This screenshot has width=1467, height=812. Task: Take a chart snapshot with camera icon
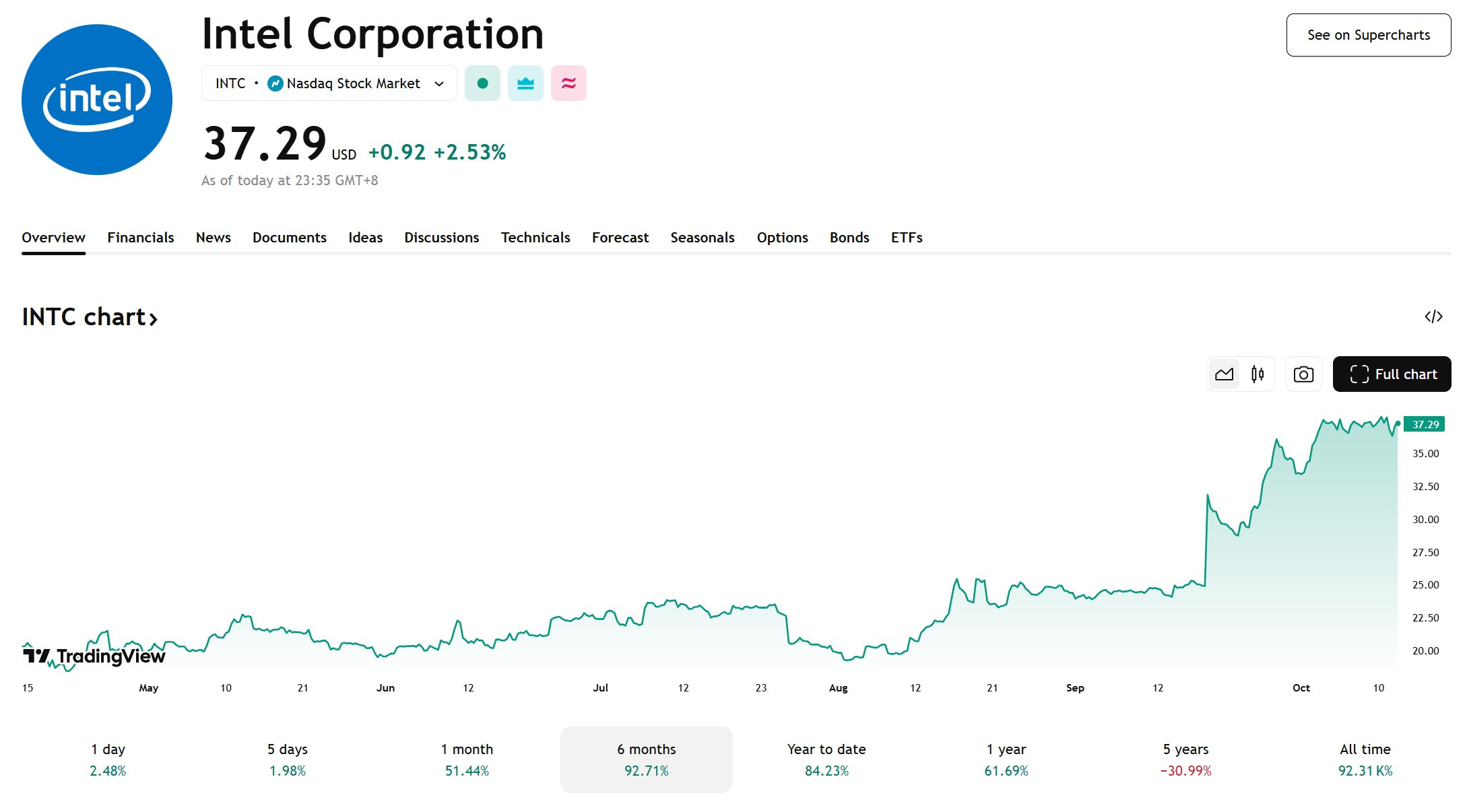1303,374
